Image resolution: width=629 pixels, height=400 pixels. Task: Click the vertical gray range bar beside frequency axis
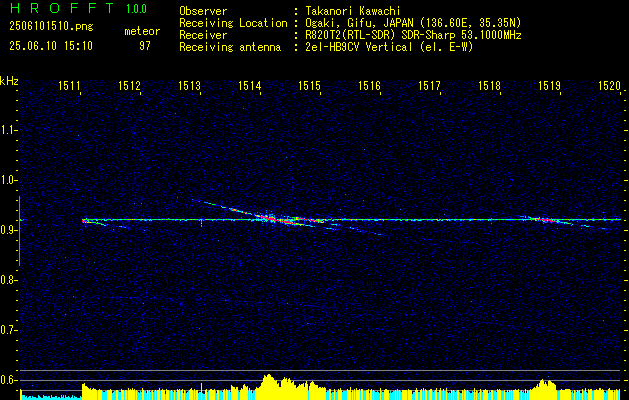click(19, 231)
